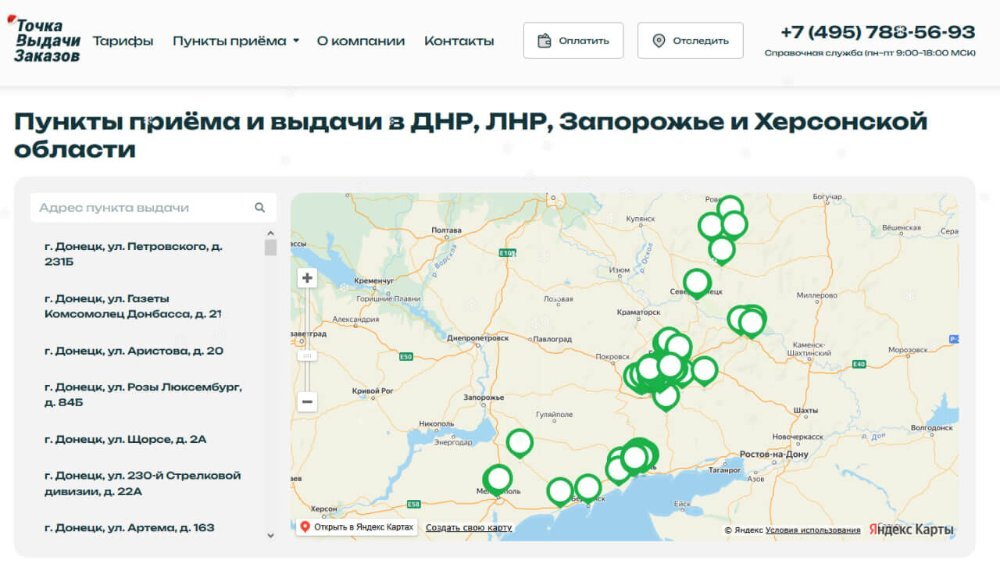Click the Яндекс Карты logo on map
Viewport: 1000px width, 578px height.
911,529
